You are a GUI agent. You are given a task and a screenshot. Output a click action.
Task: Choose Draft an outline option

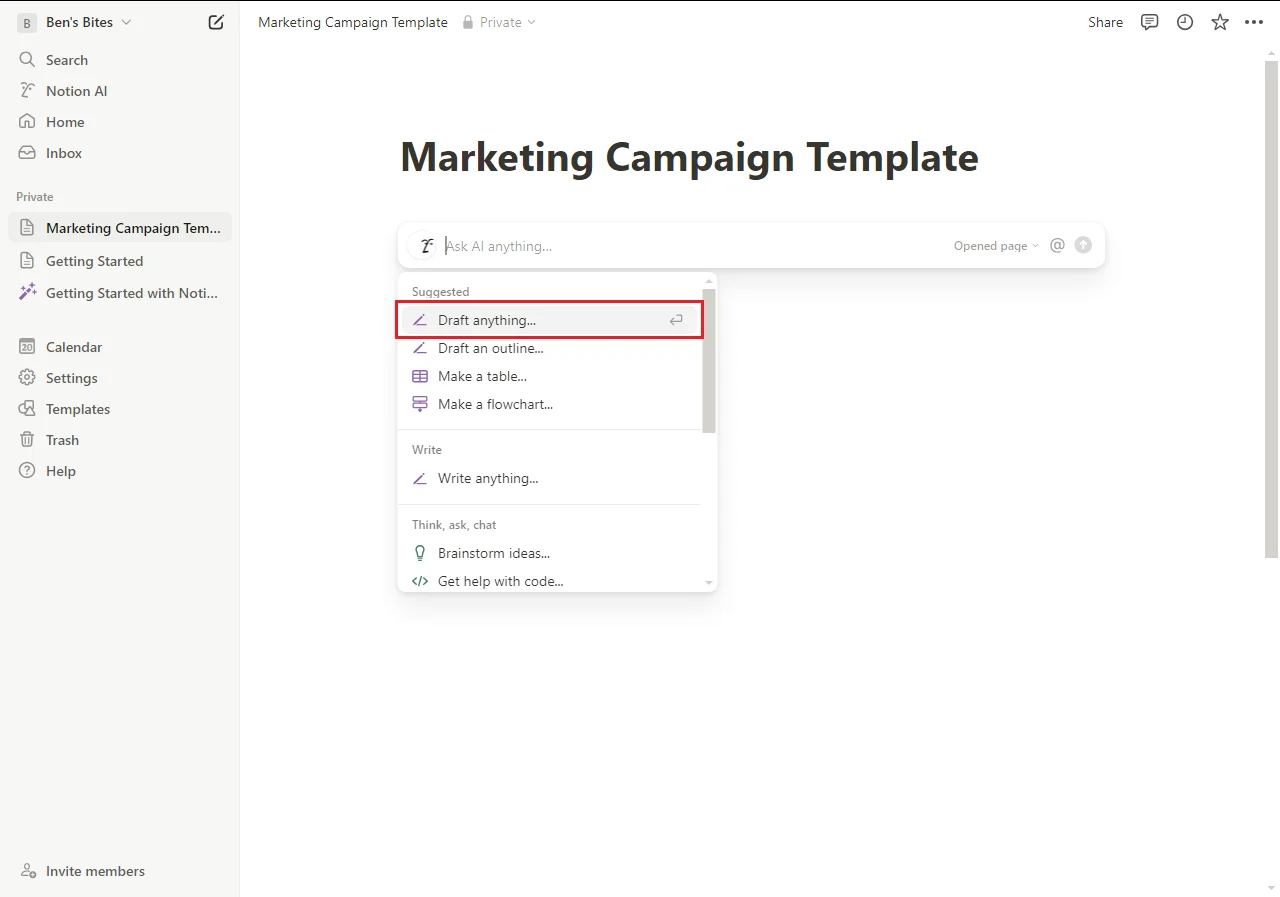[550, 348]
